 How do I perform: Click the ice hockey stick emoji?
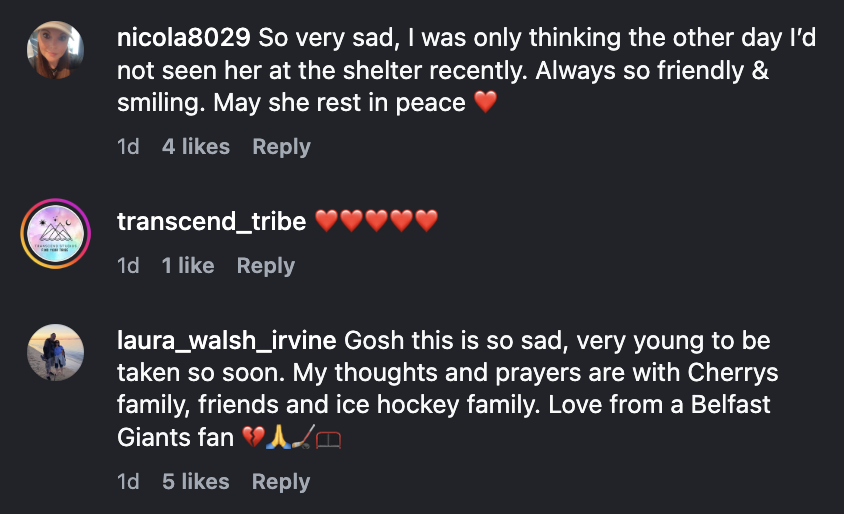click(303, 438)
